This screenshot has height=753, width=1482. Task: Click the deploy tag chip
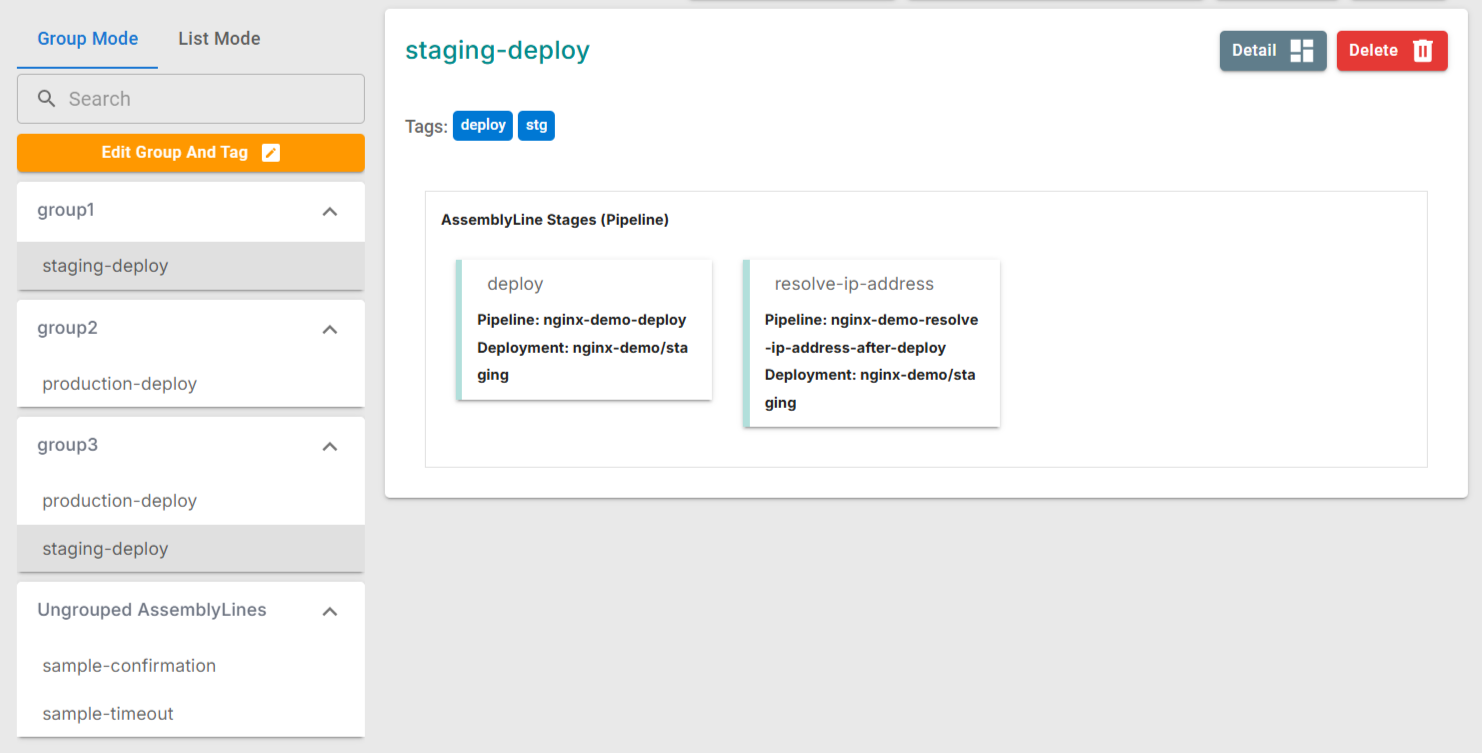click(483, 126)
